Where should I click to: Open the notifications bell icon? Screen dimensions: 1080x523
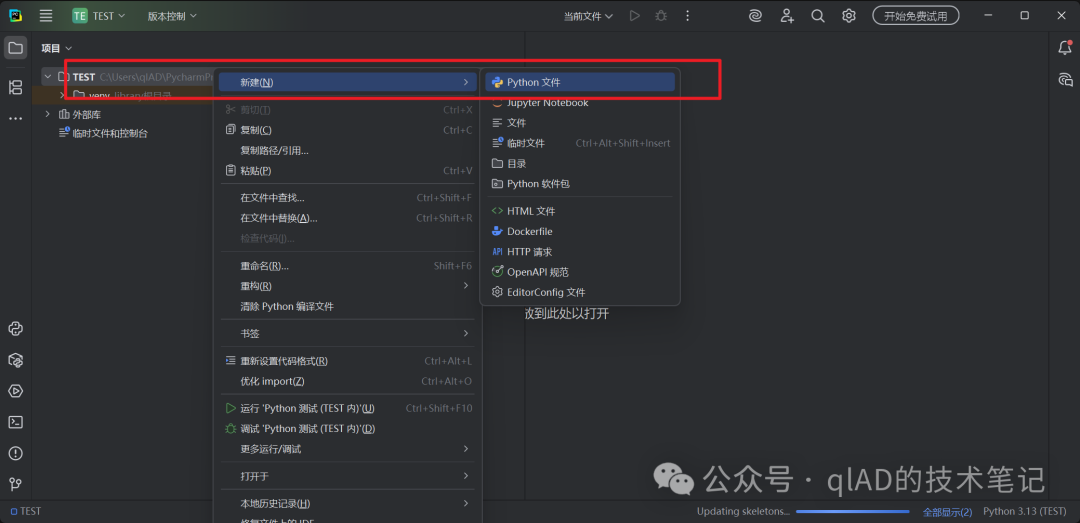click(x=1065, y=48)
